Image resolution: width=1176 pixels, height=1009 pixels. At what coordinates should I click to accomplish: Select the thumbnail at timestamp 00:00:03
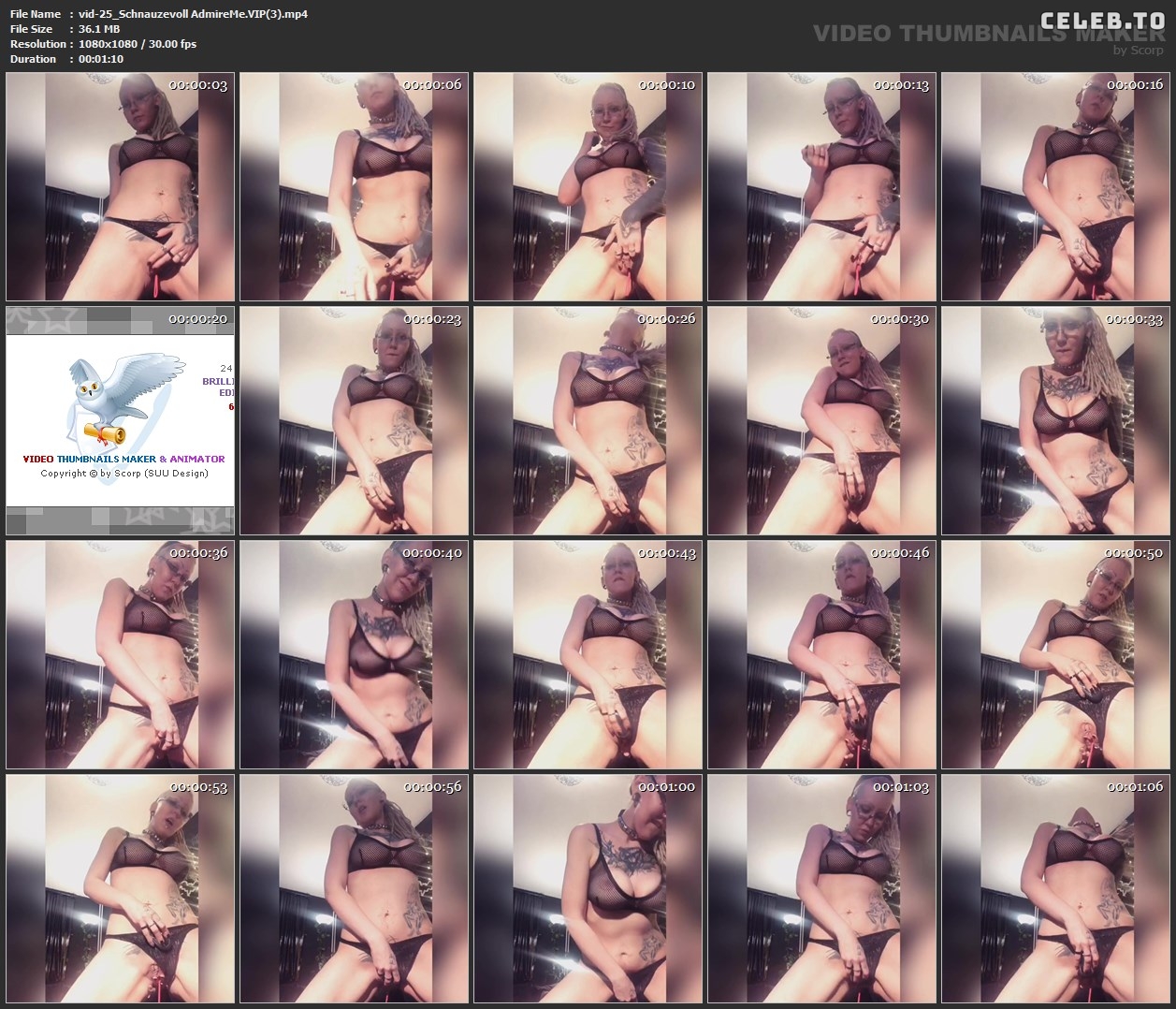[x=120, y=187]
